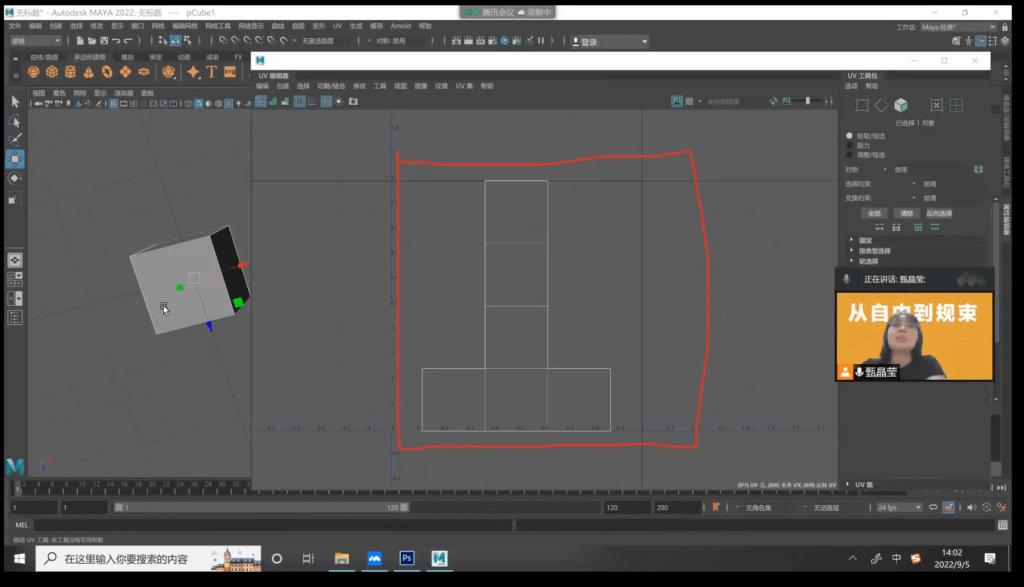Image resolution: width=1024 pixels, height=587 pixels.
Task: Open the UV 集 menu in UV editor
Action: click(463, 86)
